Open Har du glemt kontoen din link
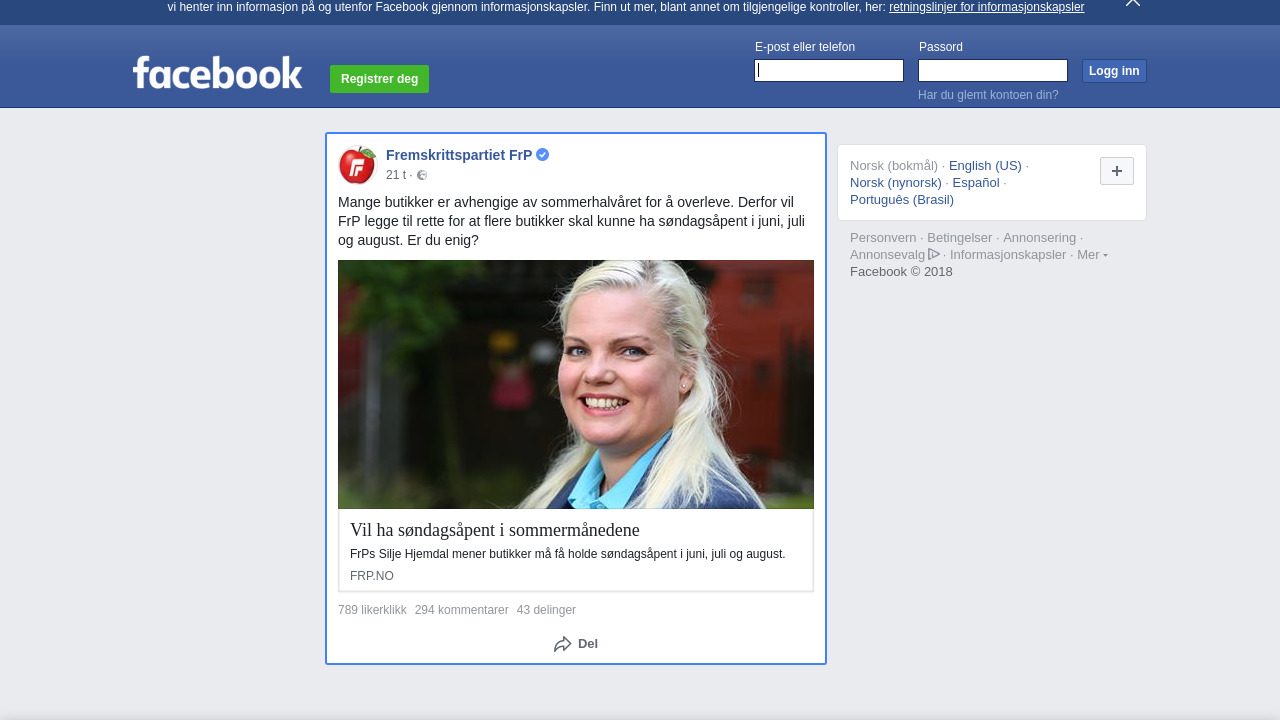The height and width of the screenshot is (720, 1280). [x=988, y=95]
